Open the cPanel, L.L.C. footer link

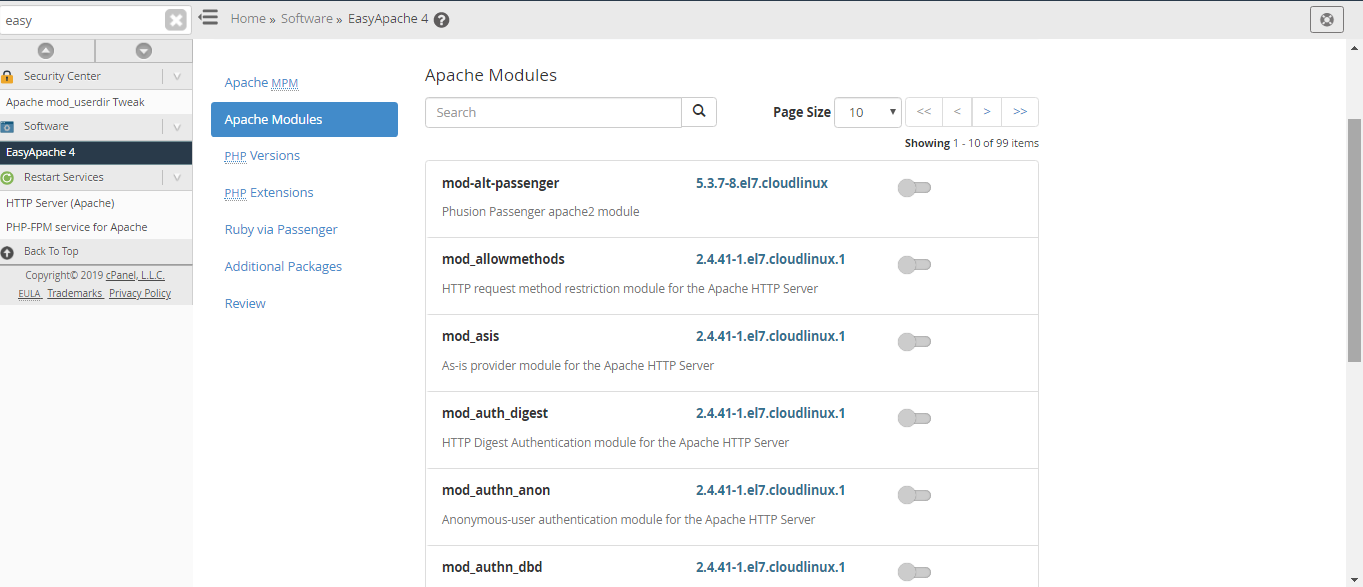point(136,275)
